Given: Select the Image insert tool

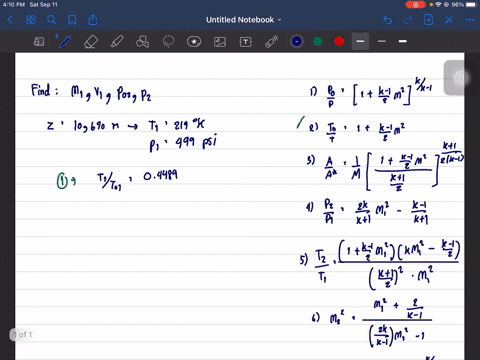Looking at the screenshot, I should coord(220,42).
